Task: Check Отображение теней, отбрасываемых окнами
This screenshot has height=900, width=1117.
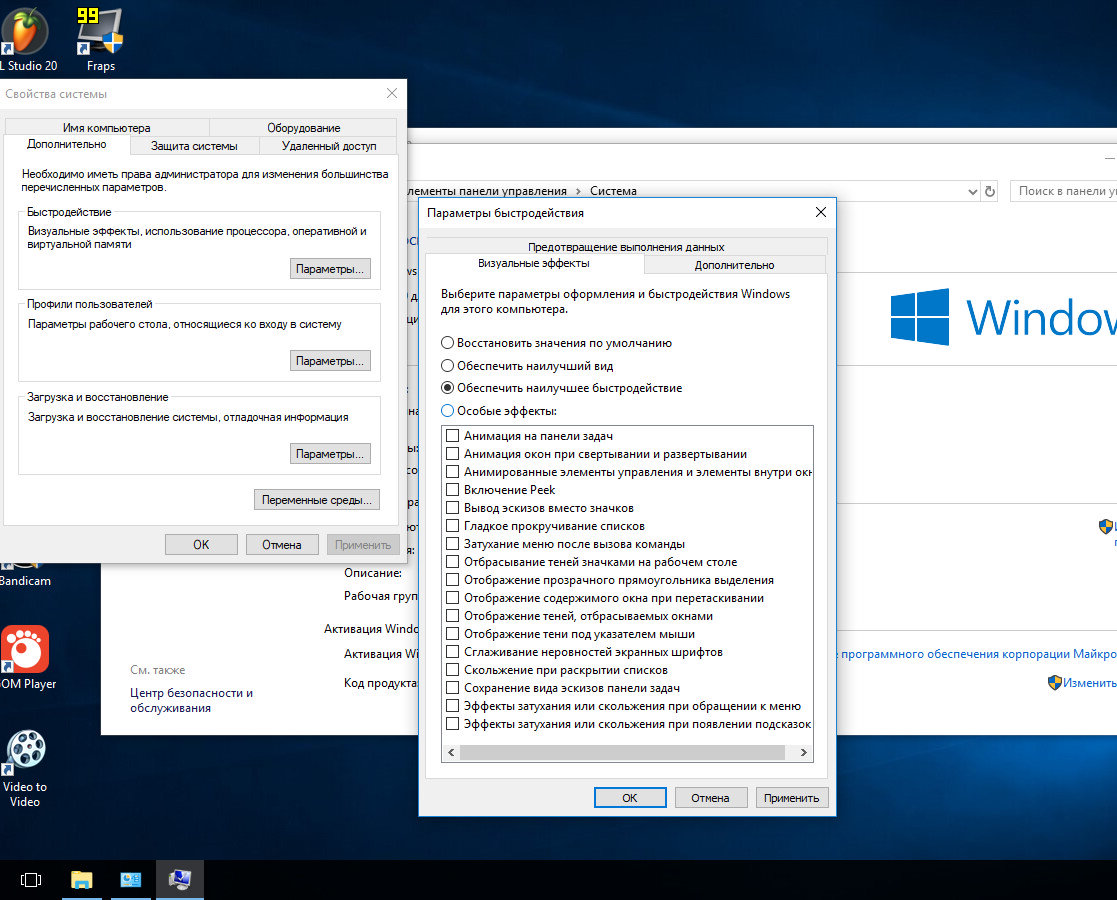Action: click(452, 616)
